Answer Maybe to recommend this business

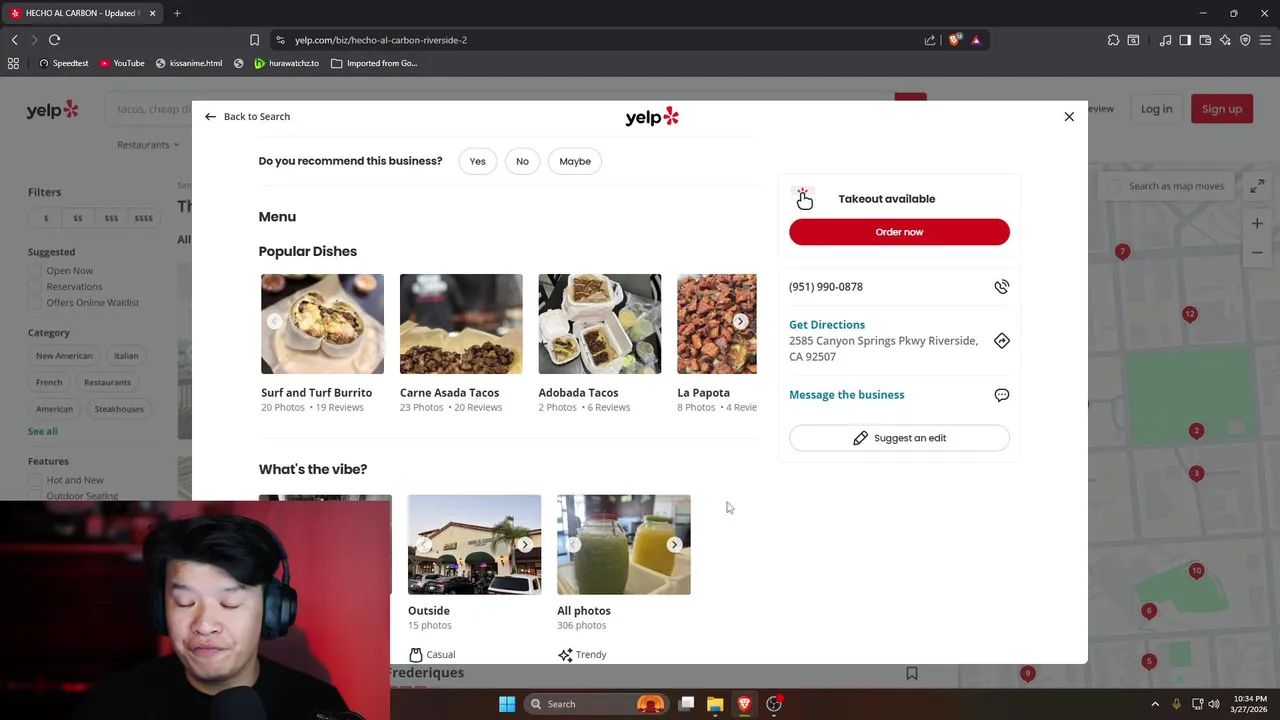(575, 161)
